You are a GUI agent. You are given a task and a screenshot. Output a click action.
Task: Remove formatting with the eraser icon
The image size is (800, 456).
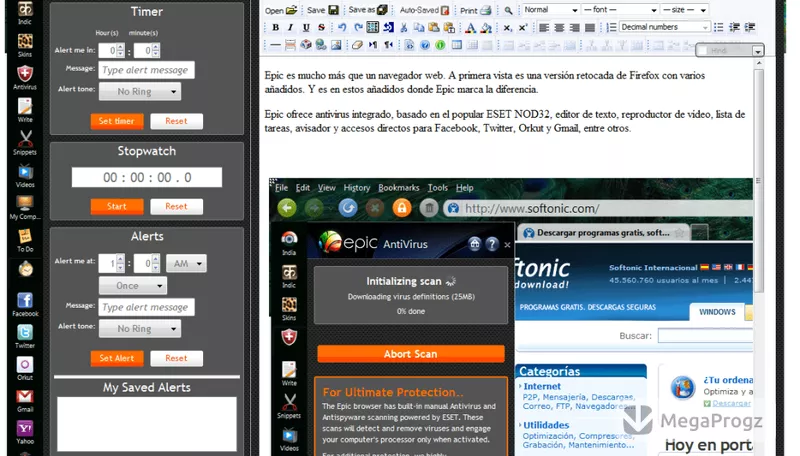click(357, 45)
